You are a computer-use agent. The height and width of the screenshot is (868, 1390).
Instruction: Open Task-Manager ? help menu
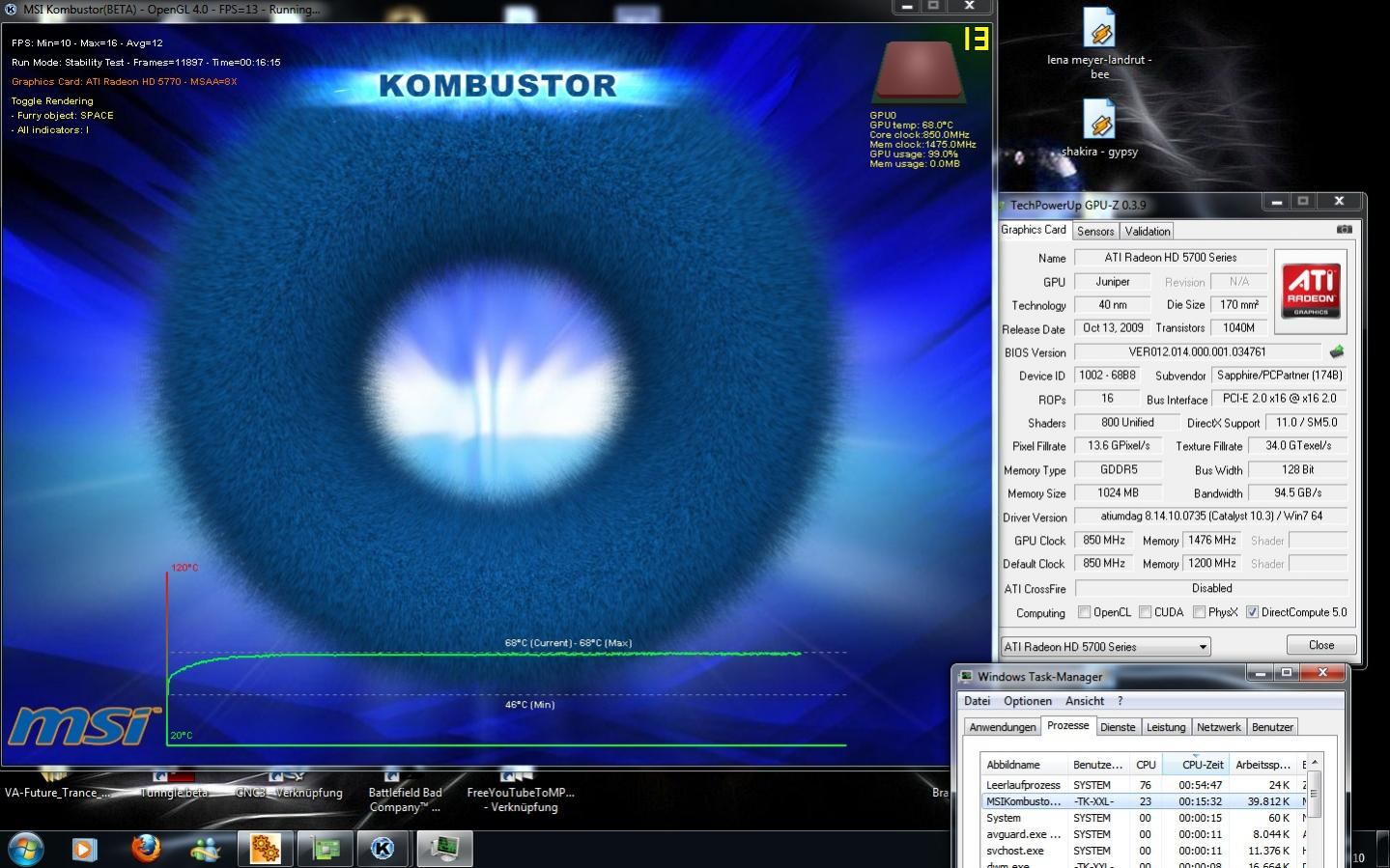point(1121,701)
